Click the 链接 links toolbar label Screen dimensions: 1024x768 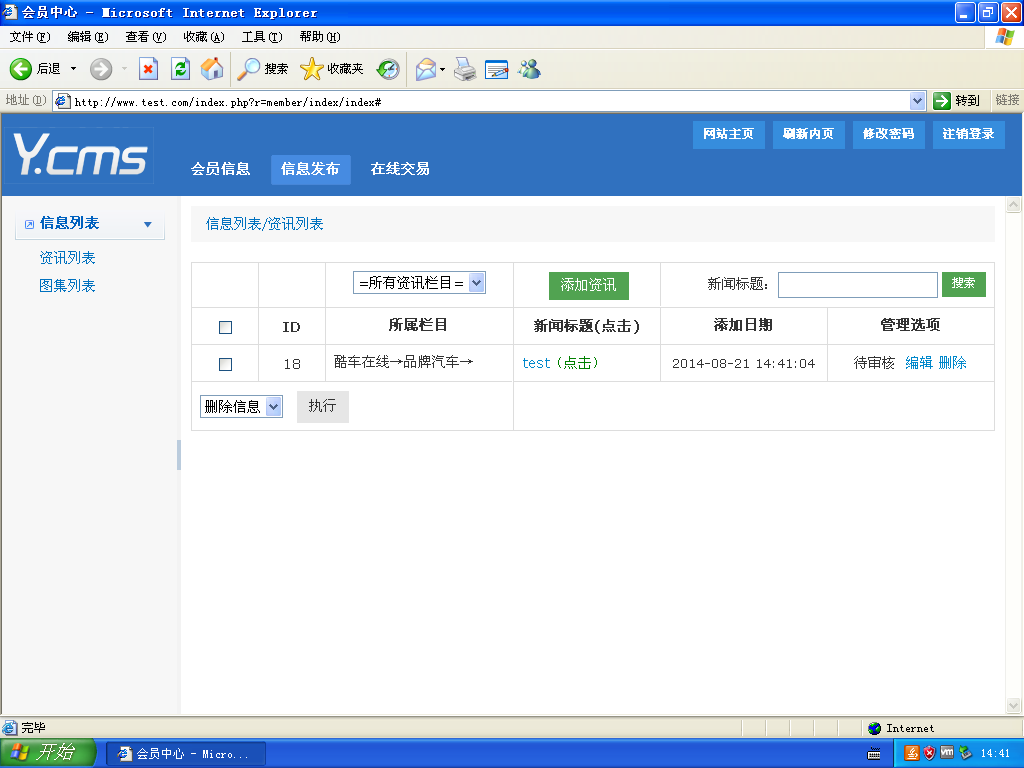tap(1007, 101)
